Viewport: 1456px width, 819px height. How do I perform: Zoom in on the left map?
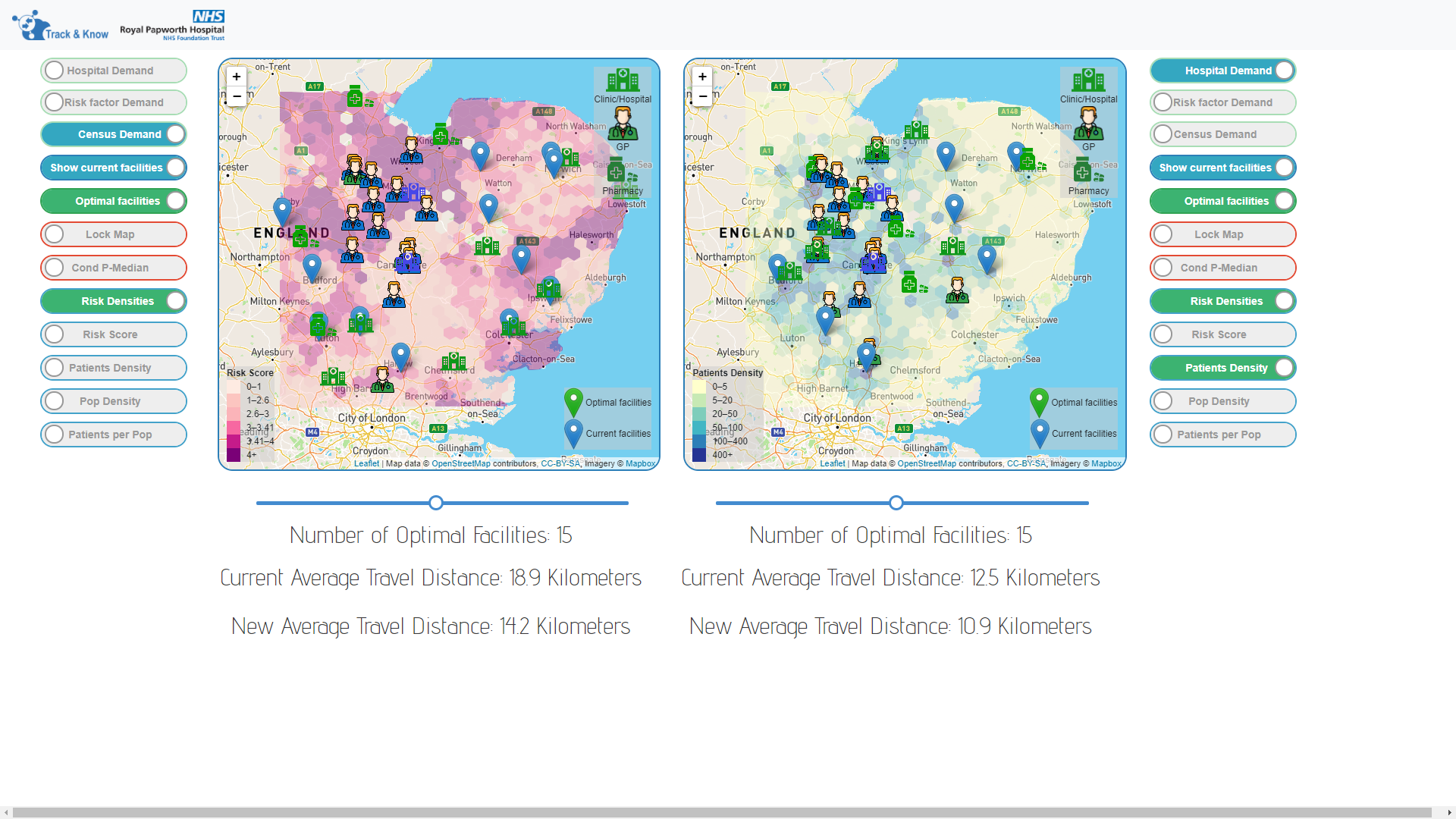tap(237, 77)
